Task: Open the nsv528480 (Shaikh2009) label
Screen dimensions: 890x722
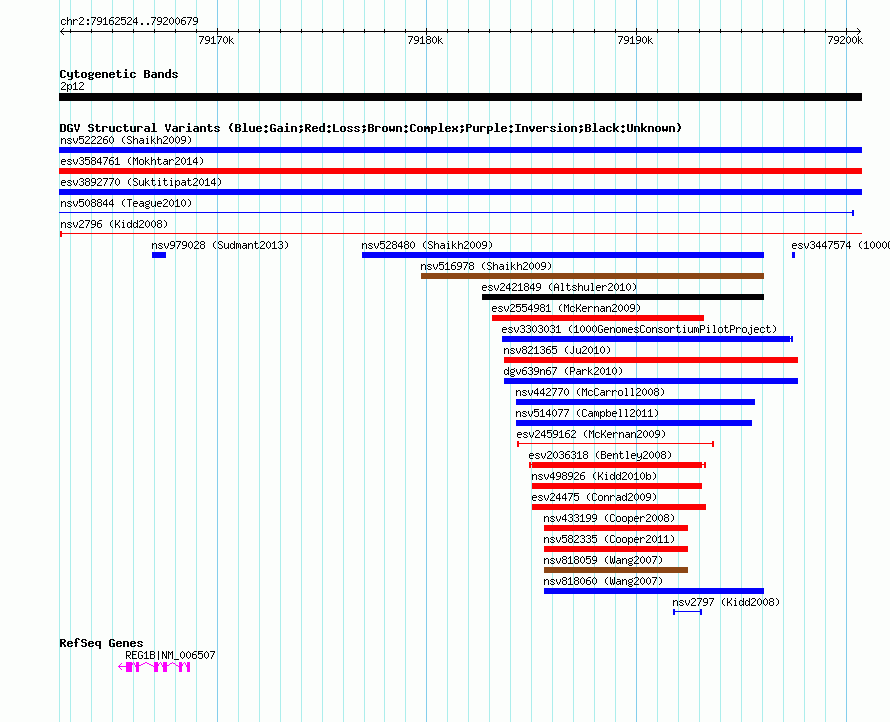Action: click(x=427, y=245)
